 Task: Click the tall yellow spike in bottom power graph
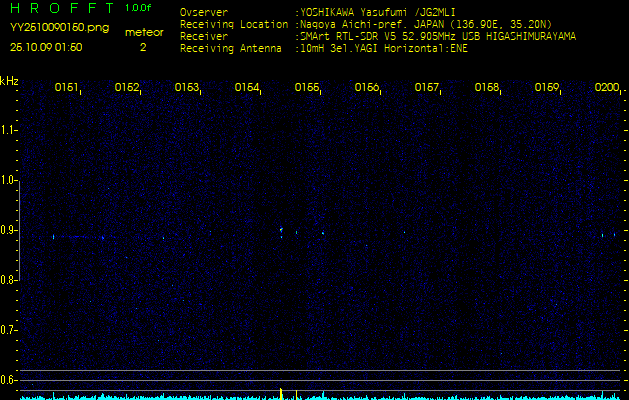click(281, 394)
